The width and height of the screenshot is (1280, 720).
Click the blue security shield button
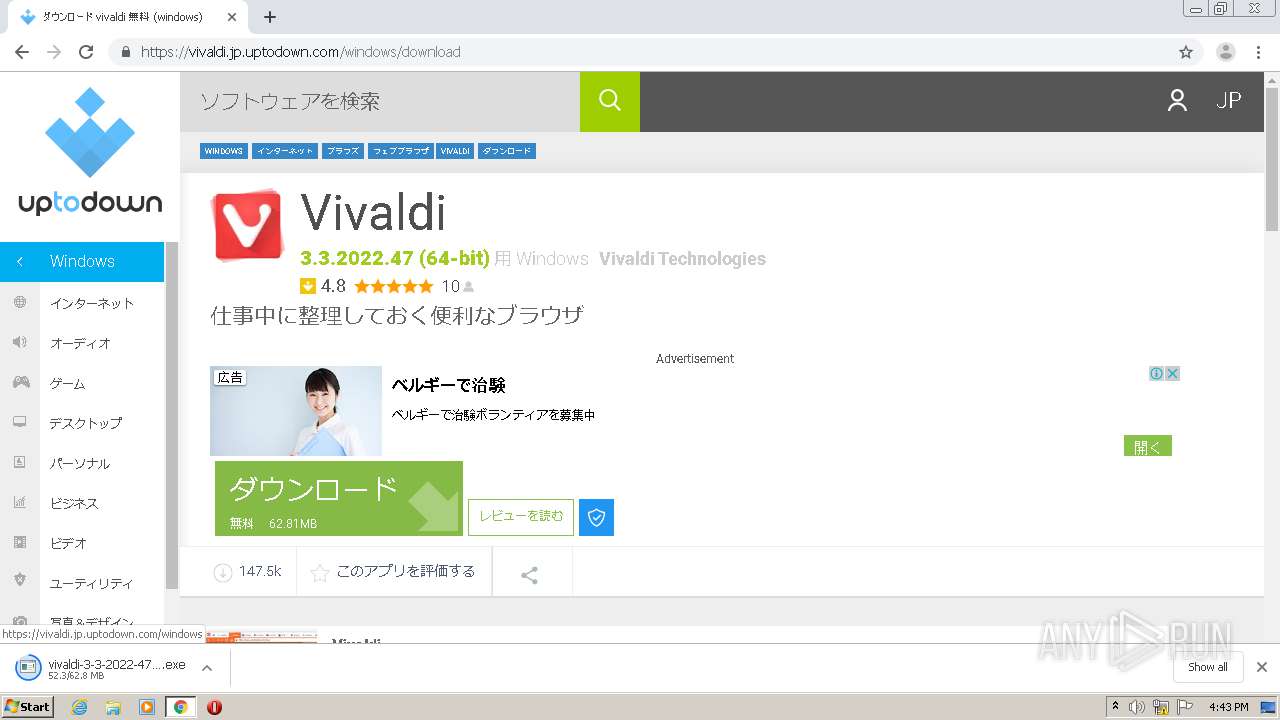pos(597,517)
